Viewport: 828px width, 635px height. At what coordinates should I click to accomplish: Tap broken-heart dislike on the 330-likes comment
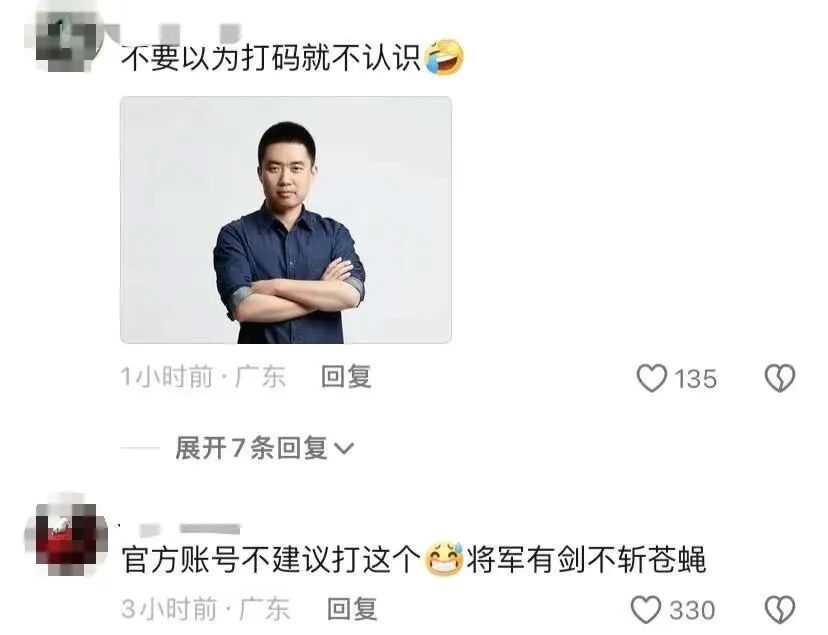tap(780, 610)
